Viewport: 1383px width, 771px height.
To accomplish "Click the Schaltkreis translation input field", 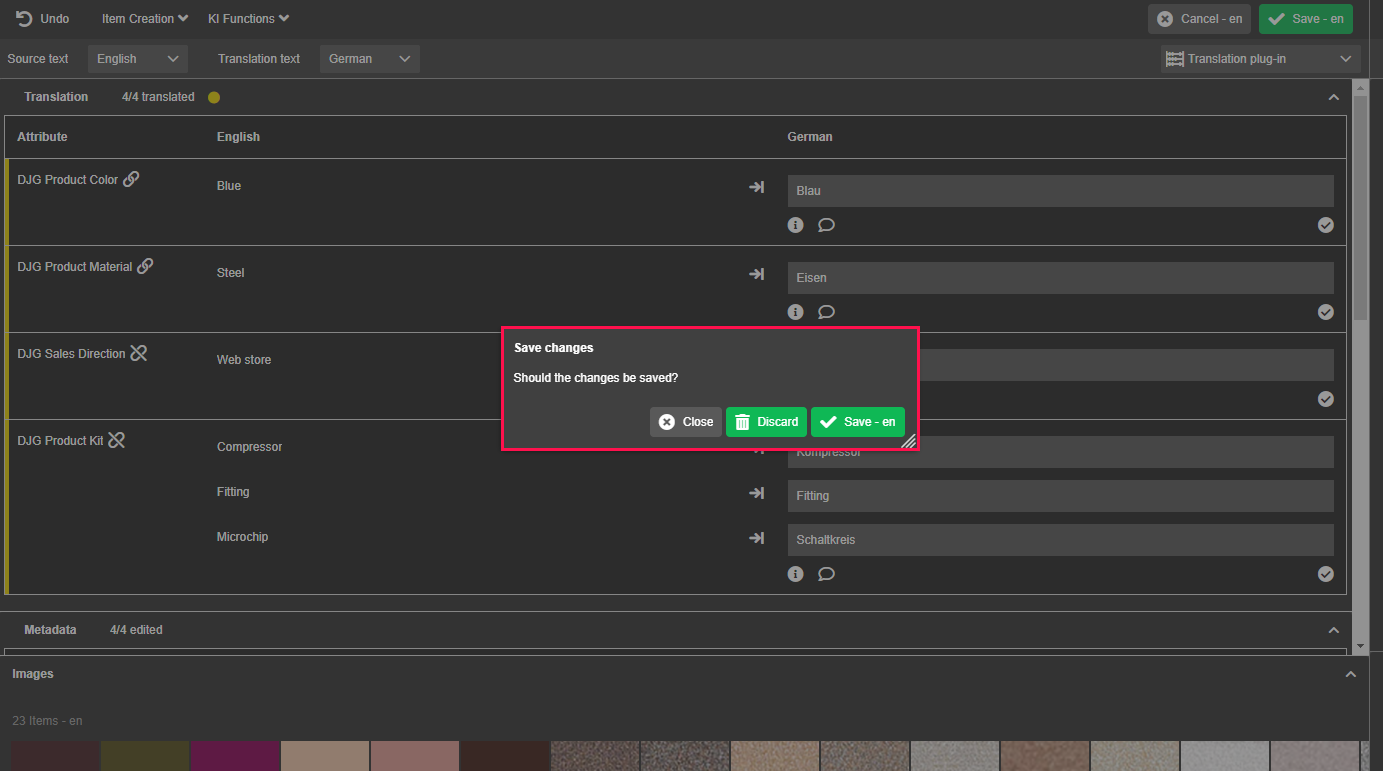I will 1060,540.
